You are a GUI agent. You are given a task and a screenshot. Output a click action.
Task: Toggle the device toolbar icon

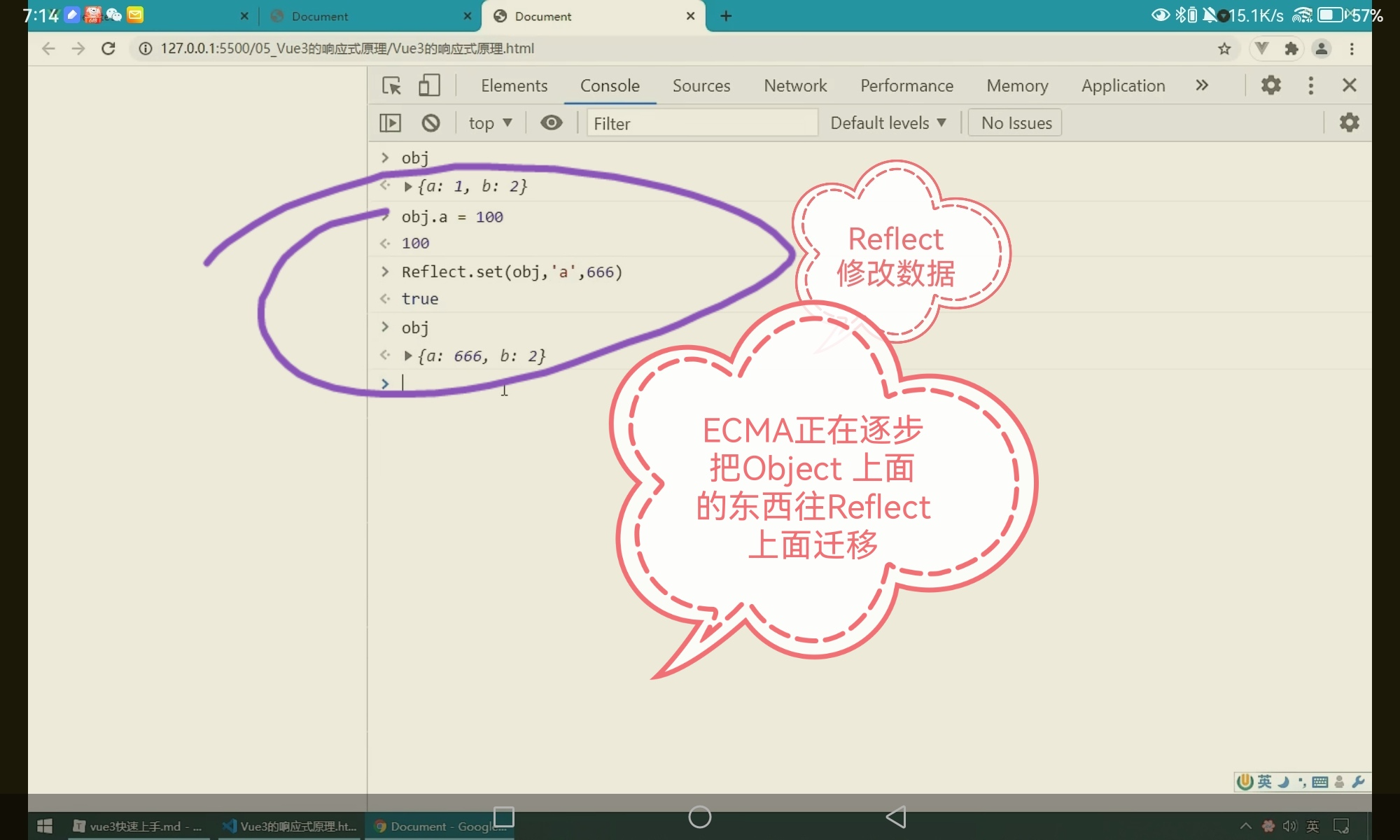coord(428,85)
